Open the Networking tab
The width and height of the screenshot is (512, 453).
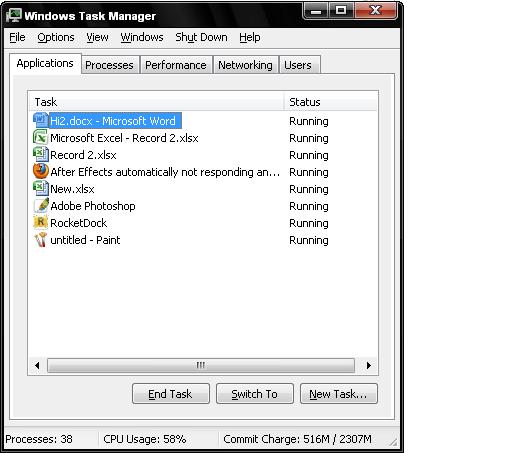tap(245, 65)
